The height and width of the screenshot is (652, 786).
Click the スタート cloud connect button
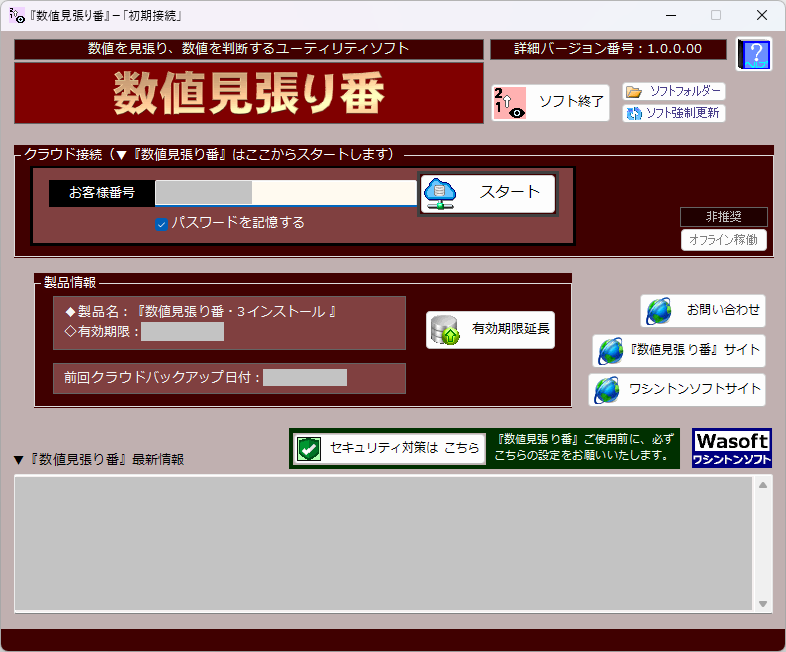coord(488,193)
